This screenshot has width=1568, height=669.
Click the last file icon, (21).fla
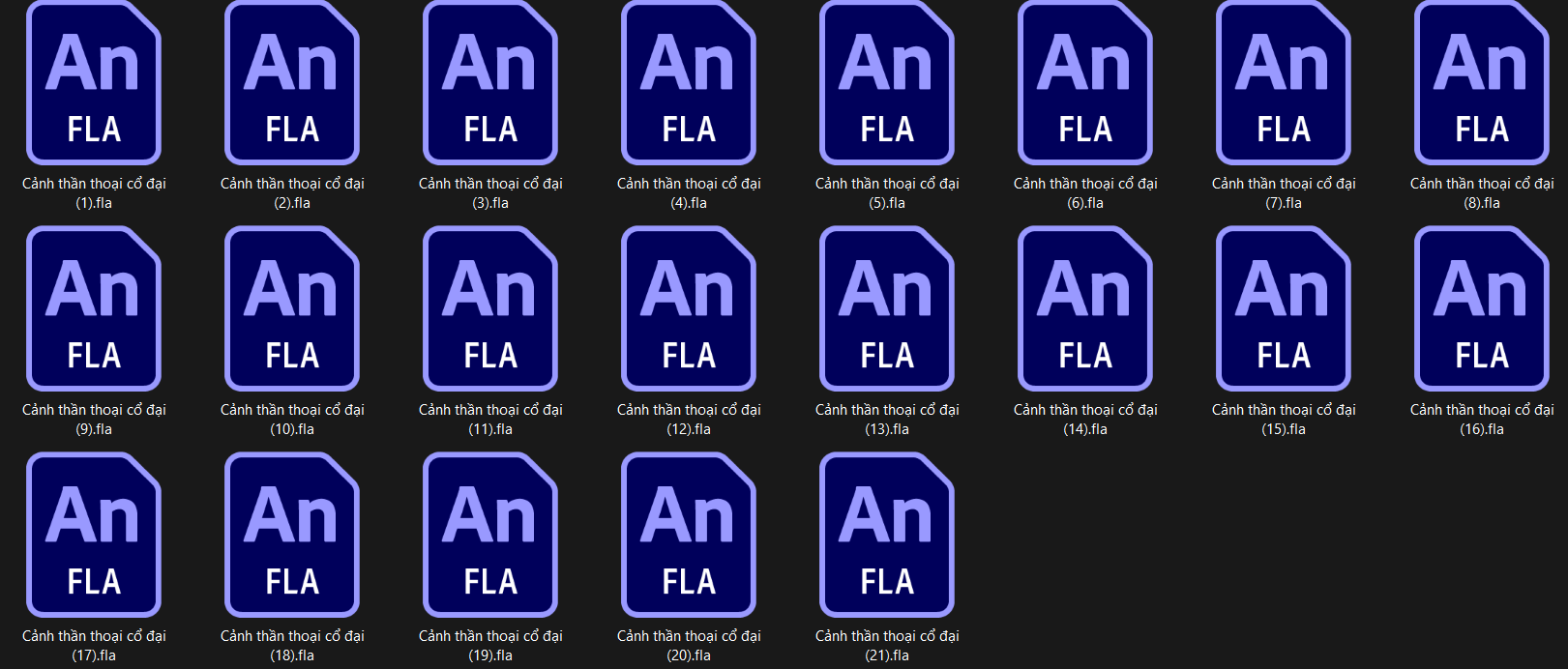887,536
